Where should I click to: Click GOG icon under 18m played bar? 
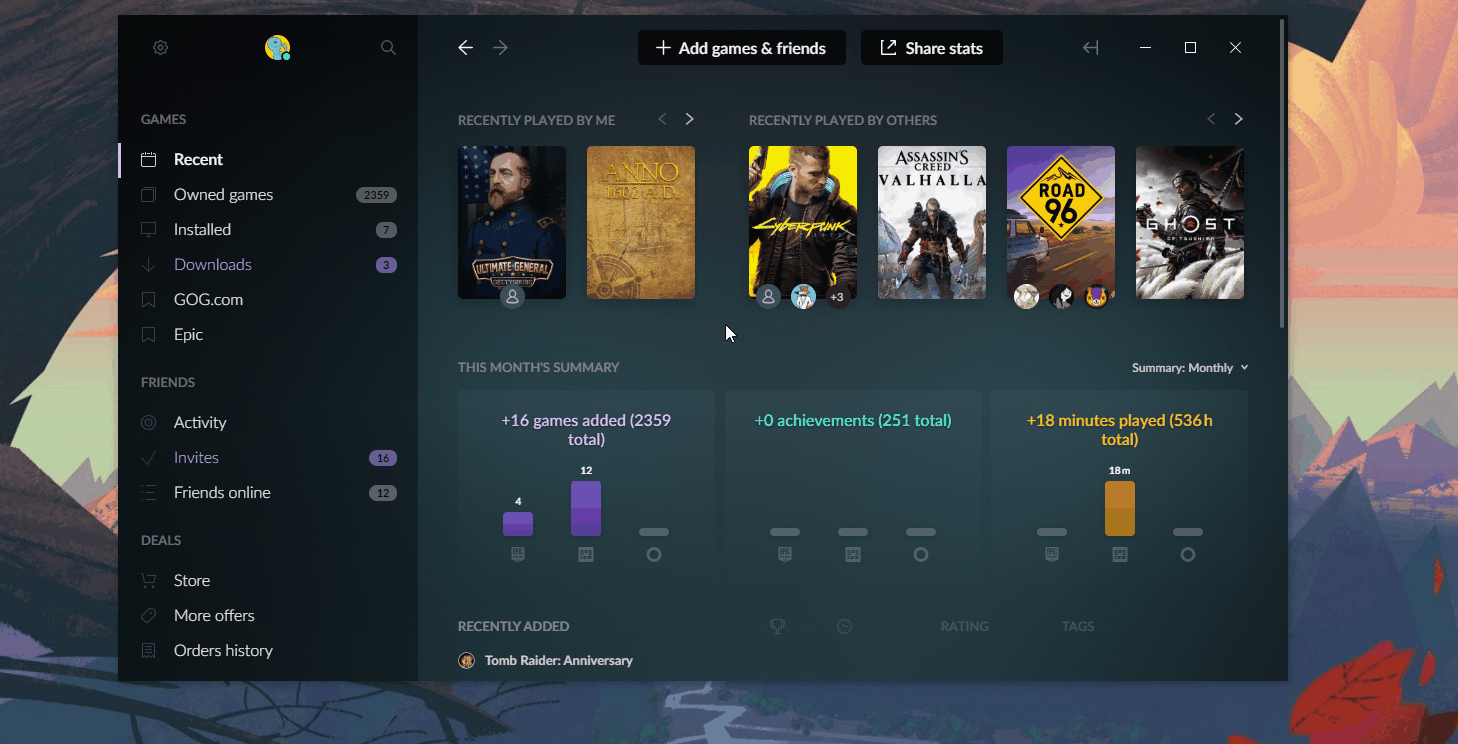point(1120,554)
